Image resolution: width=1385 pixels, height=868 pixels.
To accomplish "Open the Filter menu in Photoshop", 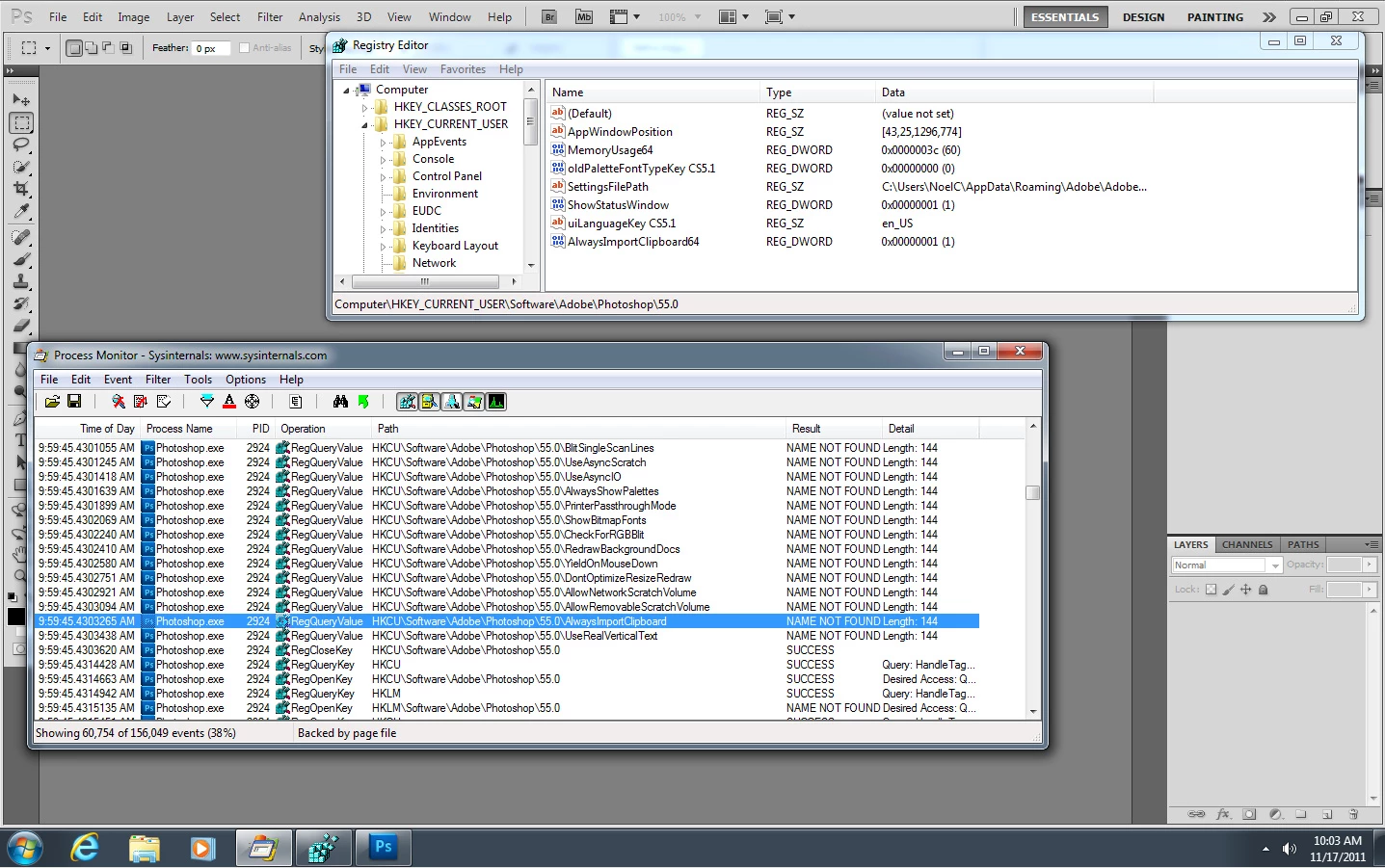I will click(270, 16).
